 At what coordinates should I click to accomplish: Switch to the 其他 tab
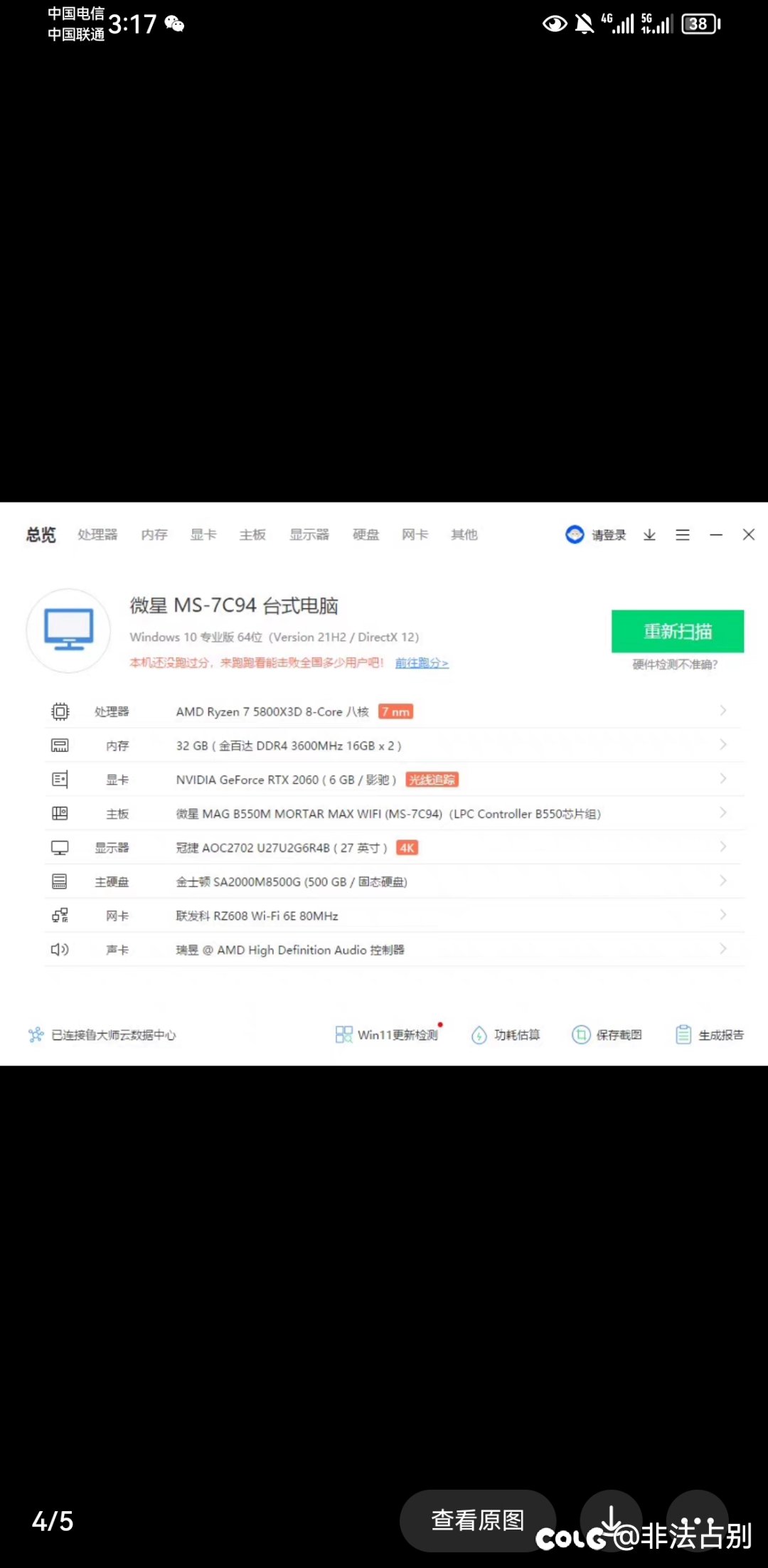(464, 534)
